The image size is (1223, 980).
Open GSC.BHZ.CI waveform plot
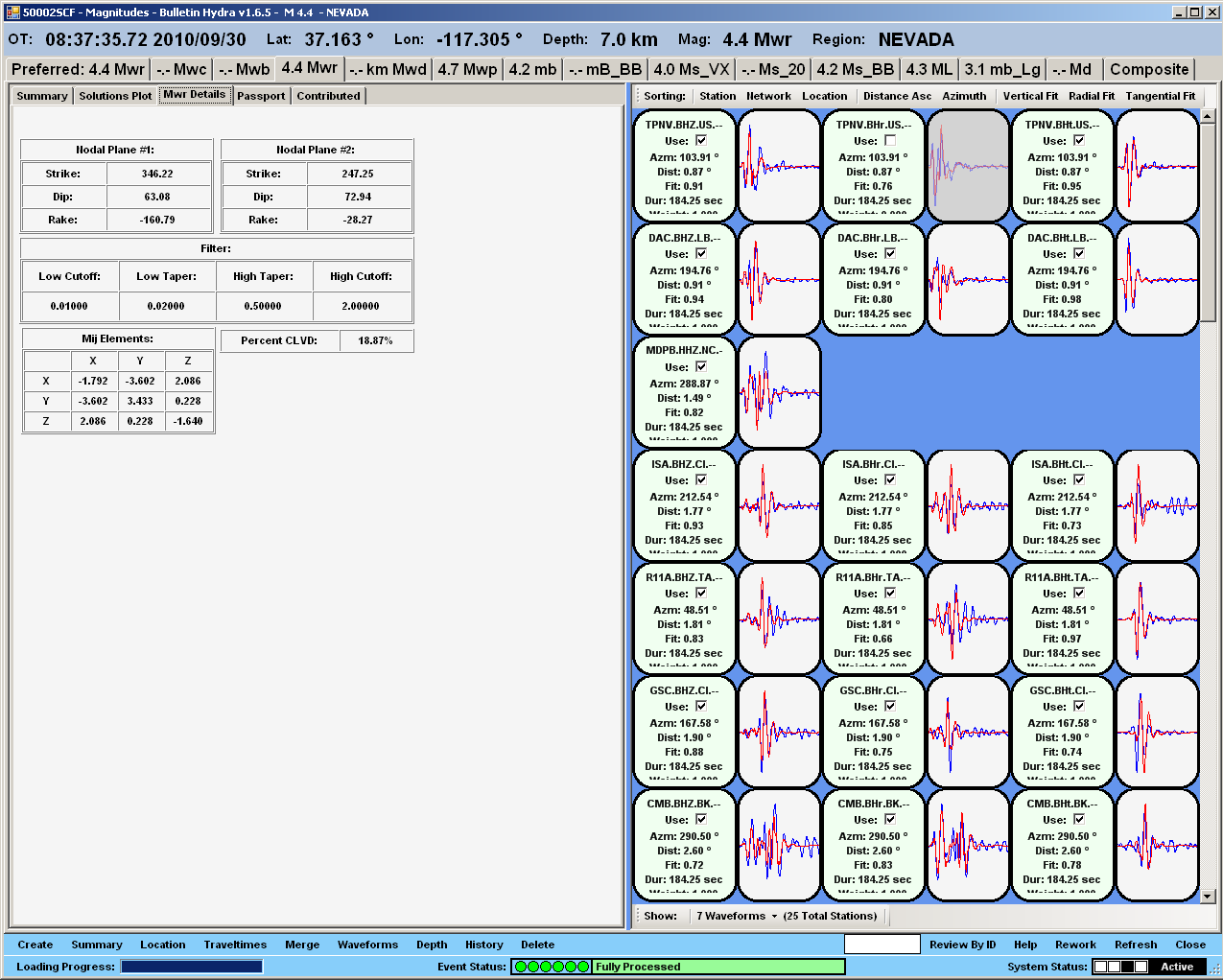point(780,732)
